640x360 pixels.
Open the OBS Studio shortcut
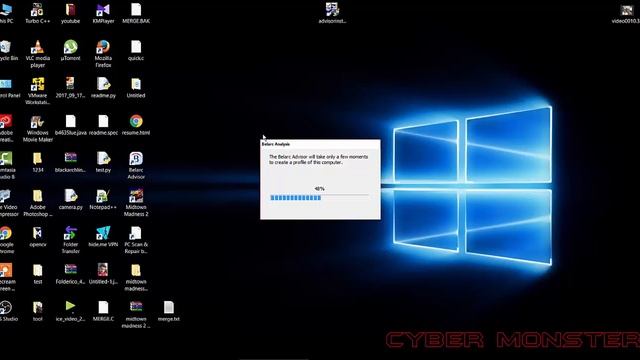6,308
